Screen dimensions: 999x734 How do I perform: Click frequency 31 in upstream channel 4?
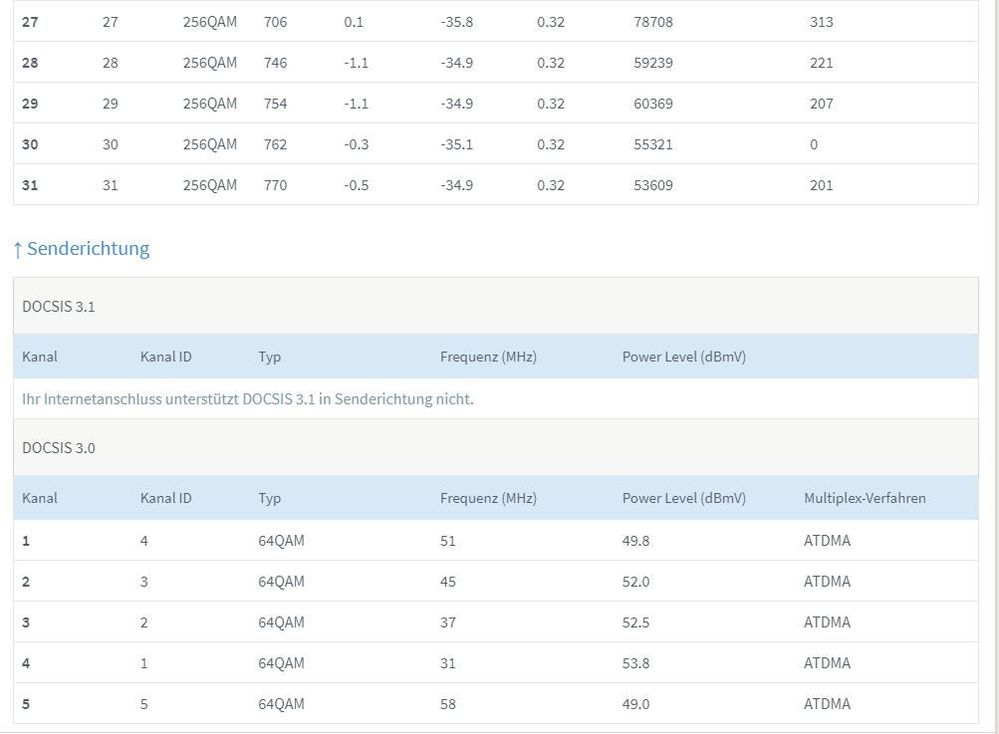[x=448, y=663]
